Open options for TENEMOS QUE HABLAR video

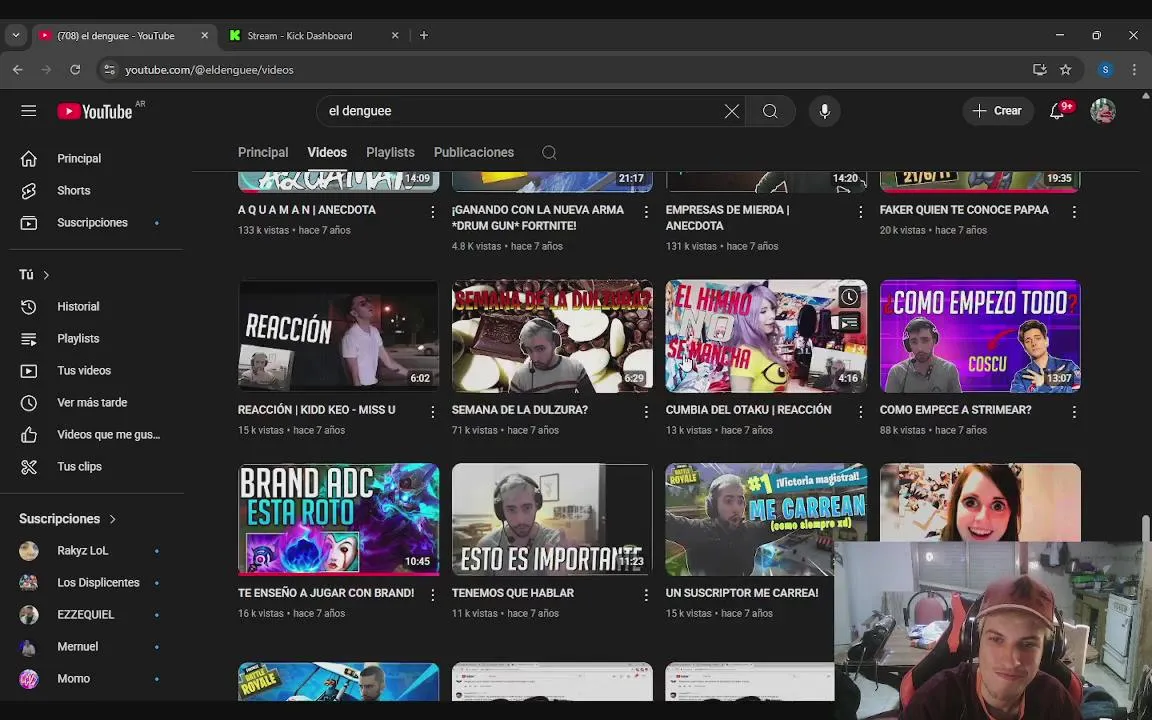coord(646,594)
